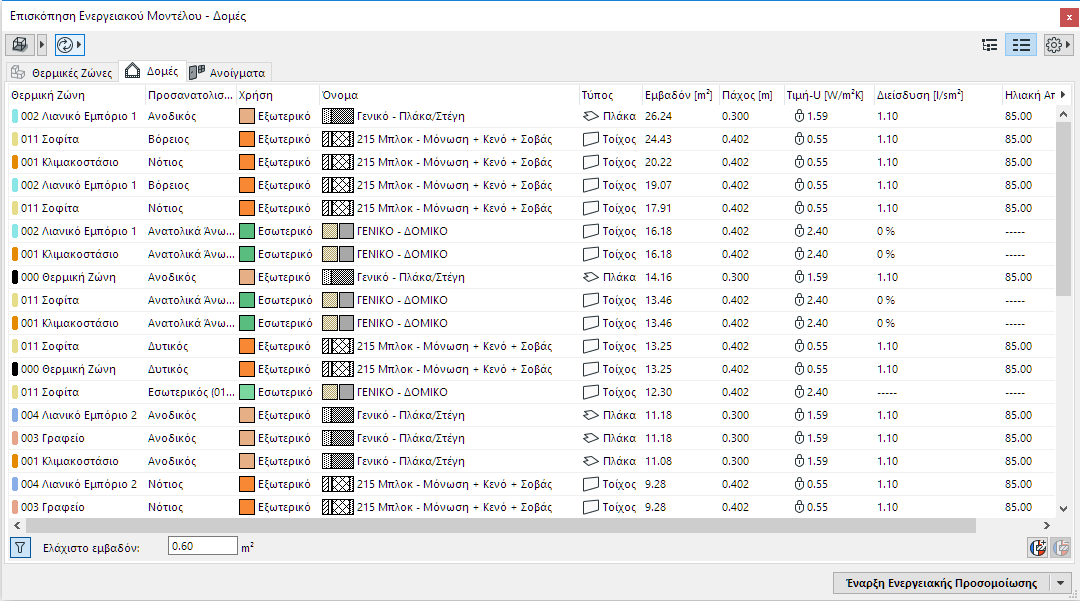This screenshot has height=601, width=1080.
Task: Click the horizontal scrollbar right arrow
Action: 1046,525
